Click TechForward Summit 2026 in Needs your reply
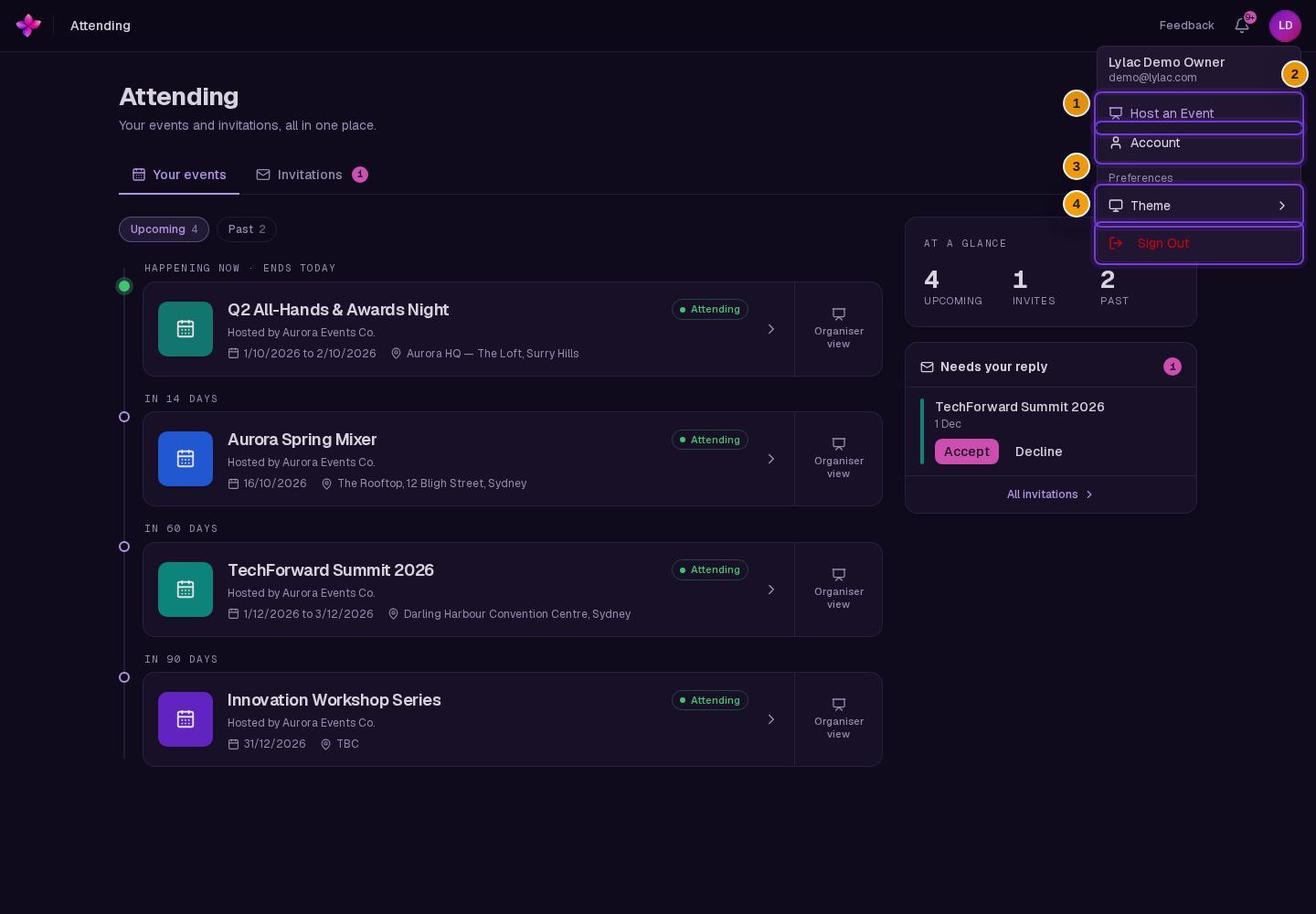The width and height of the screenshot is (1316, 914). 1020,407
